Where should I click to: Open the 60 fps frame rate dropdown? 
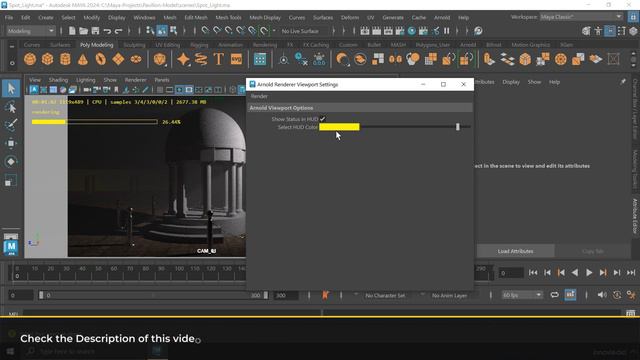click(522, 295)
